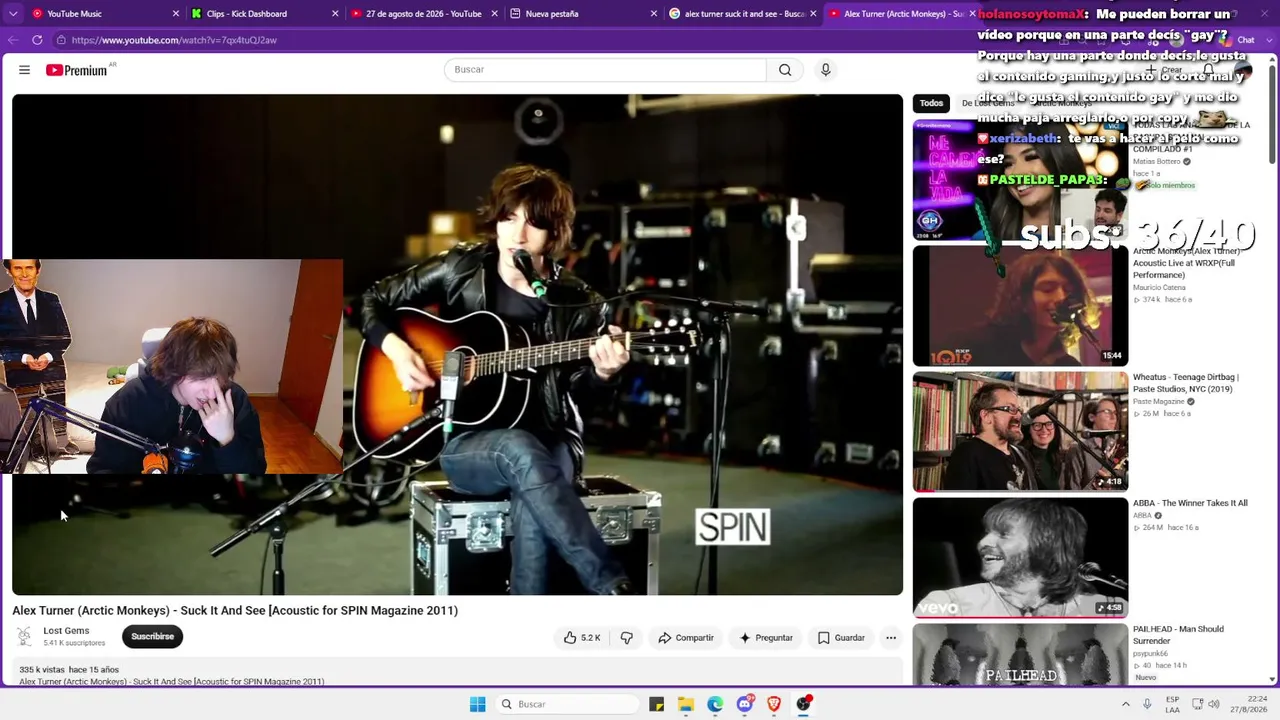The width and height of the screenshot is (1280, 720).
Task: Open the three-dot more actions menu
Action: pyautogui.click(x=891, y=638)
